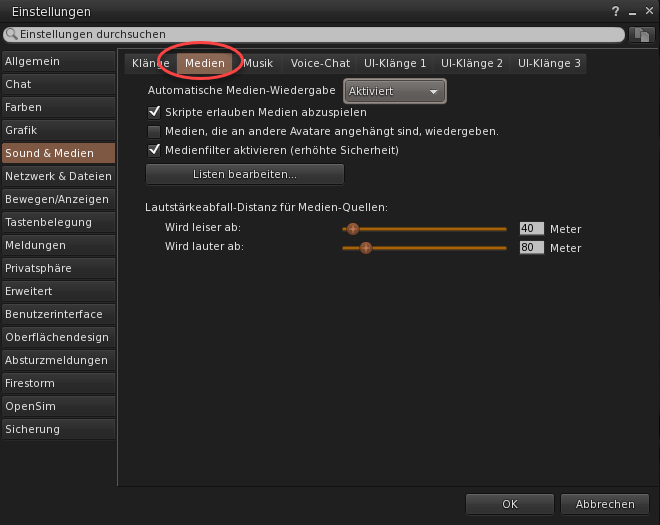Click the copy icon beside the search field
This screenshot has width=660, height=525.
642,34
